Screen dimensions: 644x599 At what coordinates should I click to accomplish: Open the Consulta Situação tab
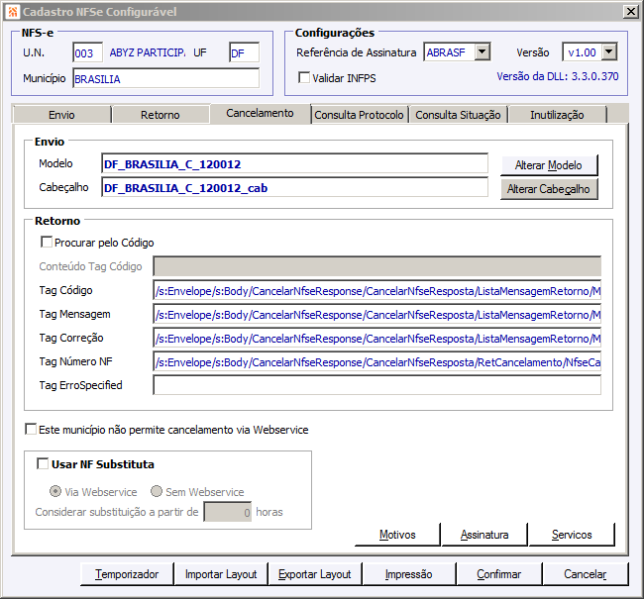458,115
